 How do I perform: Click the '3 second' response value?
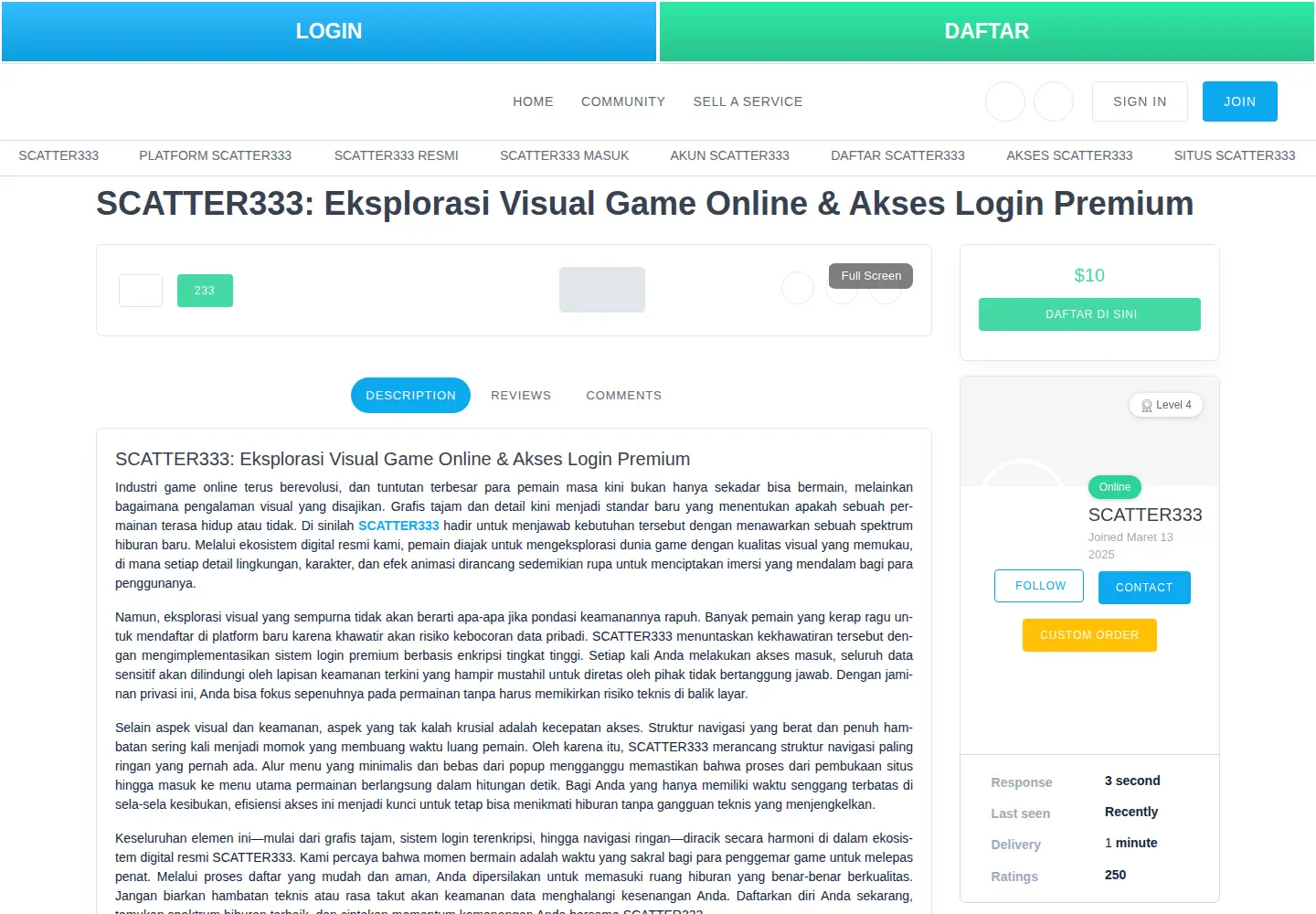(x=1132, y=781)
